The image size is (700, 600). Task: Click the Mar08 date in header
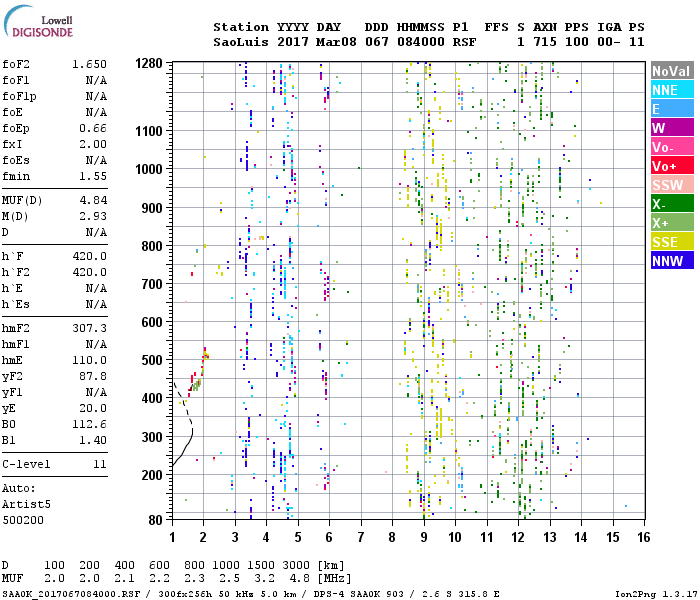336,42
